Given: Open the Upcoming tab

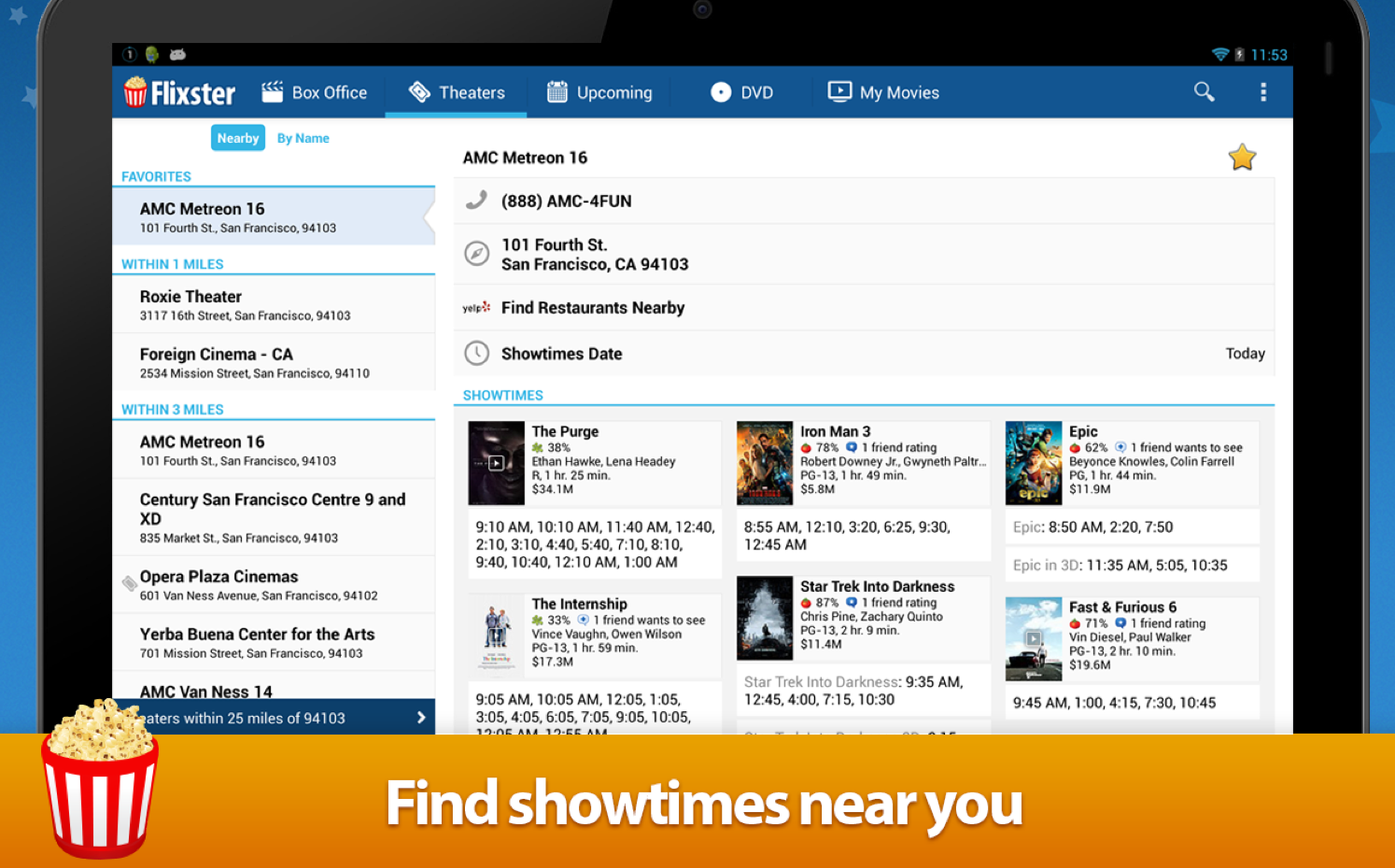Looking at the screenshot, I should tap(599, 92).
